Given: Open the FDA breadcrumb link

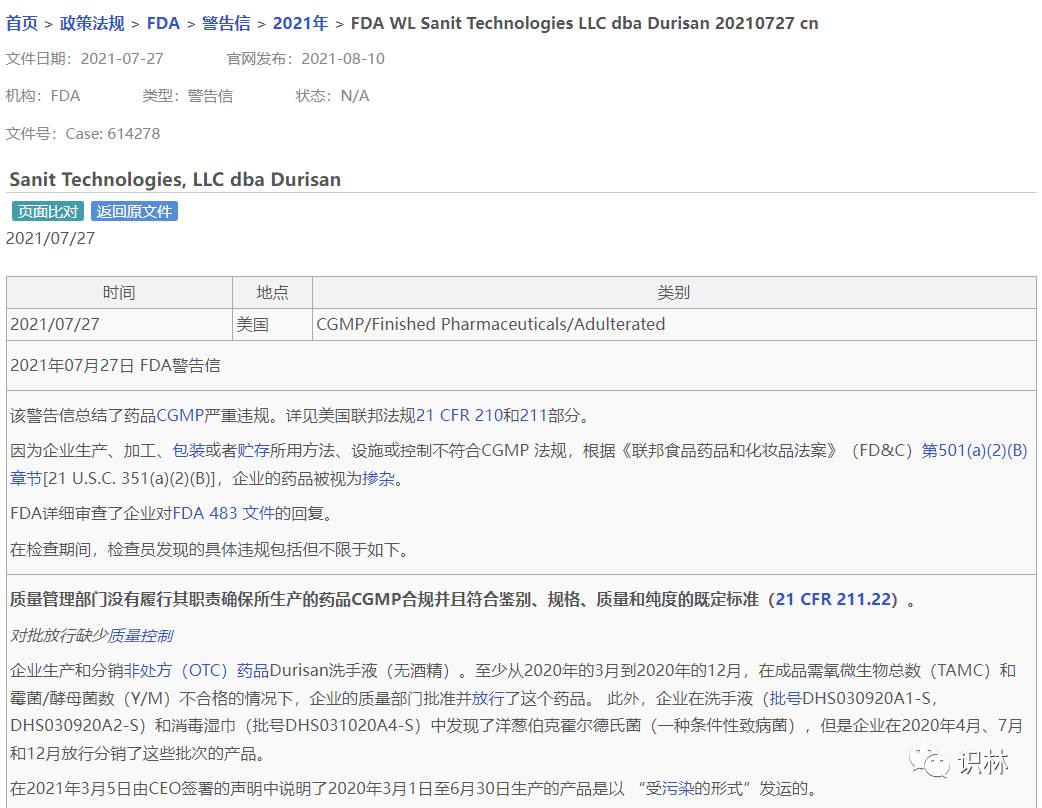Looking at the screenshot, I should (163, 23).
